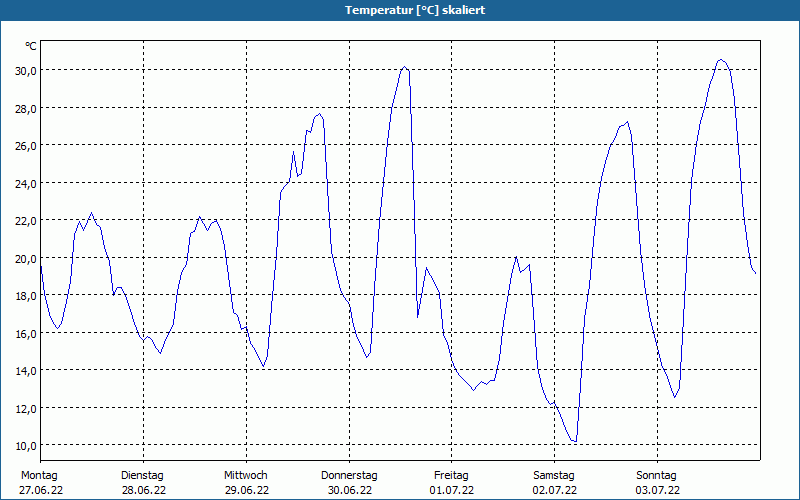Click the Samstag day label
The width and height of the screenshot is (800, 500).
click(554, 476)
